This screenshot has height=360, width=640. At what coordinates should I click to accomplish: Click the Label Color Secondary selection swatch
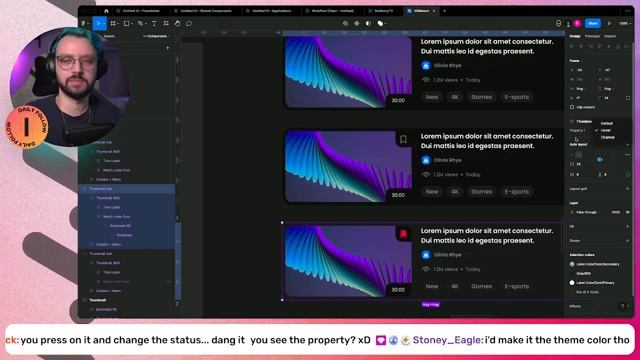(x=572, y=264)
